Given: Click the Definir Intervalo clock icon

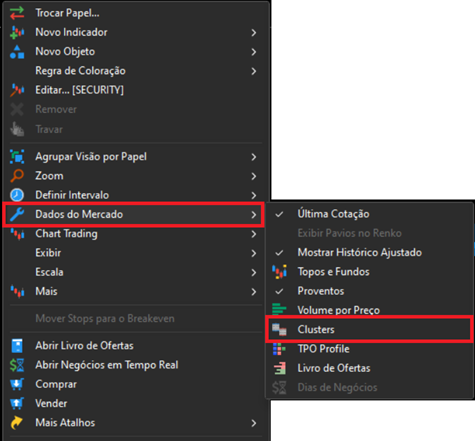Looking at the screenshot, I should pyautogui.click(x=17, y=195).
